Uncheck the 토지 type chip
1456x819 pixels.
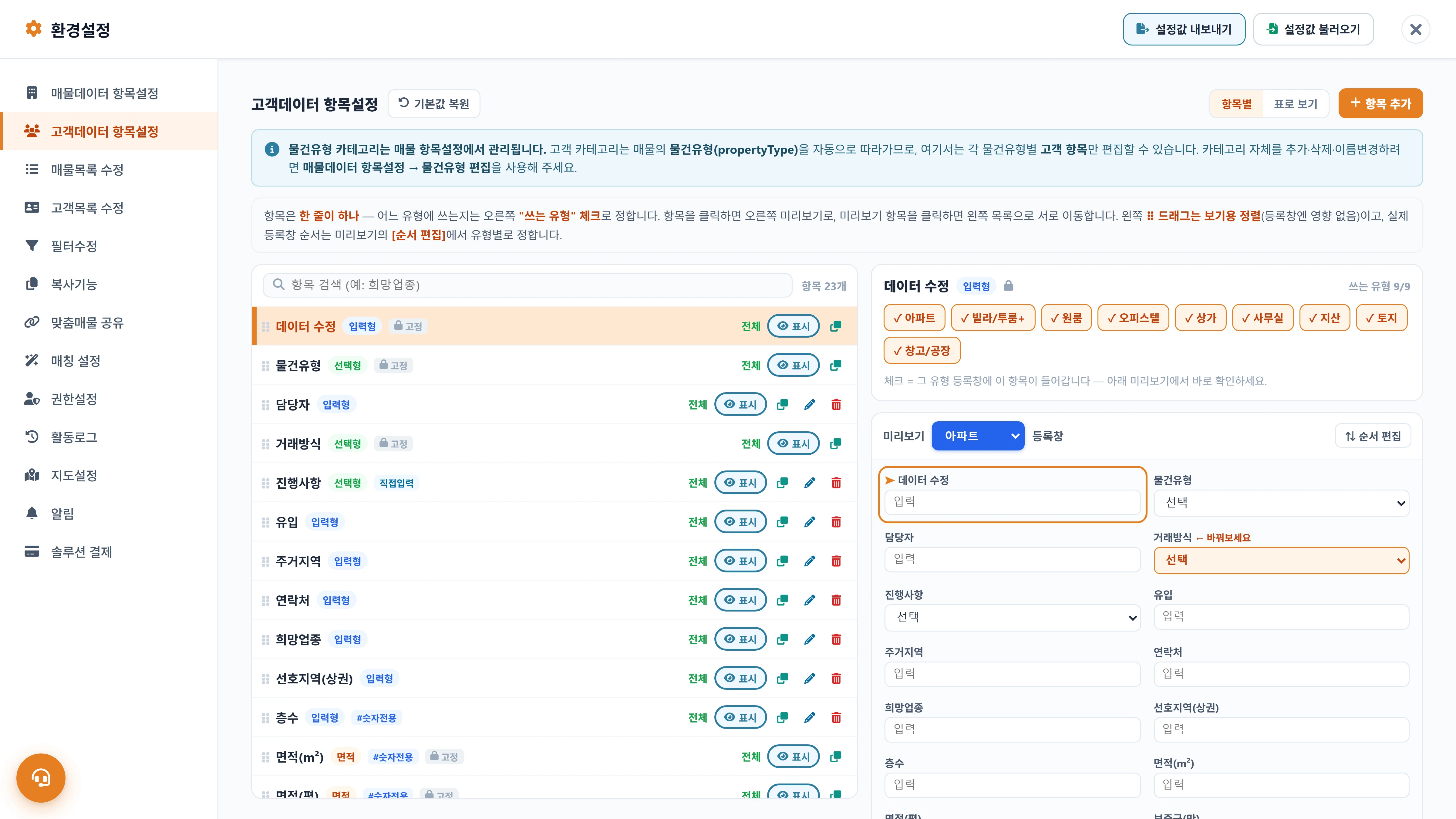point(1381,318)
